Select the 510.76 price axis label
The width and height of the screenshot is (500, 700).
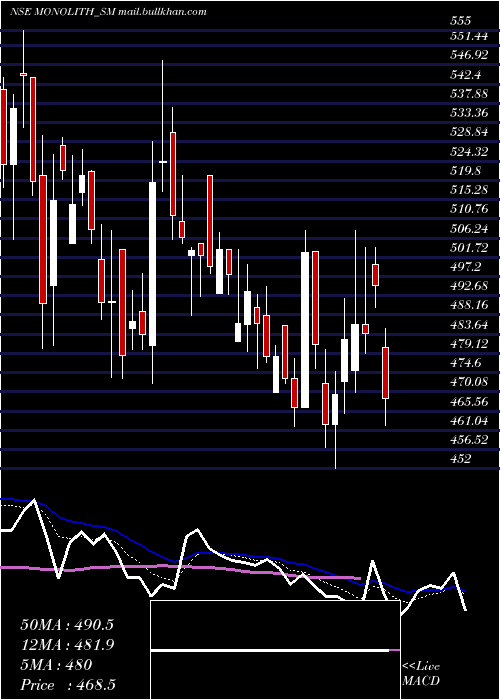[x=468, y=210]
